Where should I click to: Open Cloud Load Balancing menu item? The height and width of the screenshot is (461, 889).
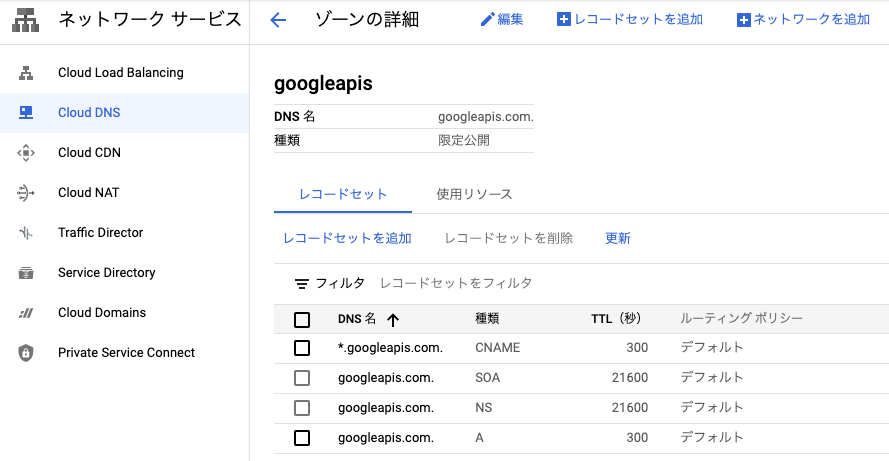(x=121, y=73)
